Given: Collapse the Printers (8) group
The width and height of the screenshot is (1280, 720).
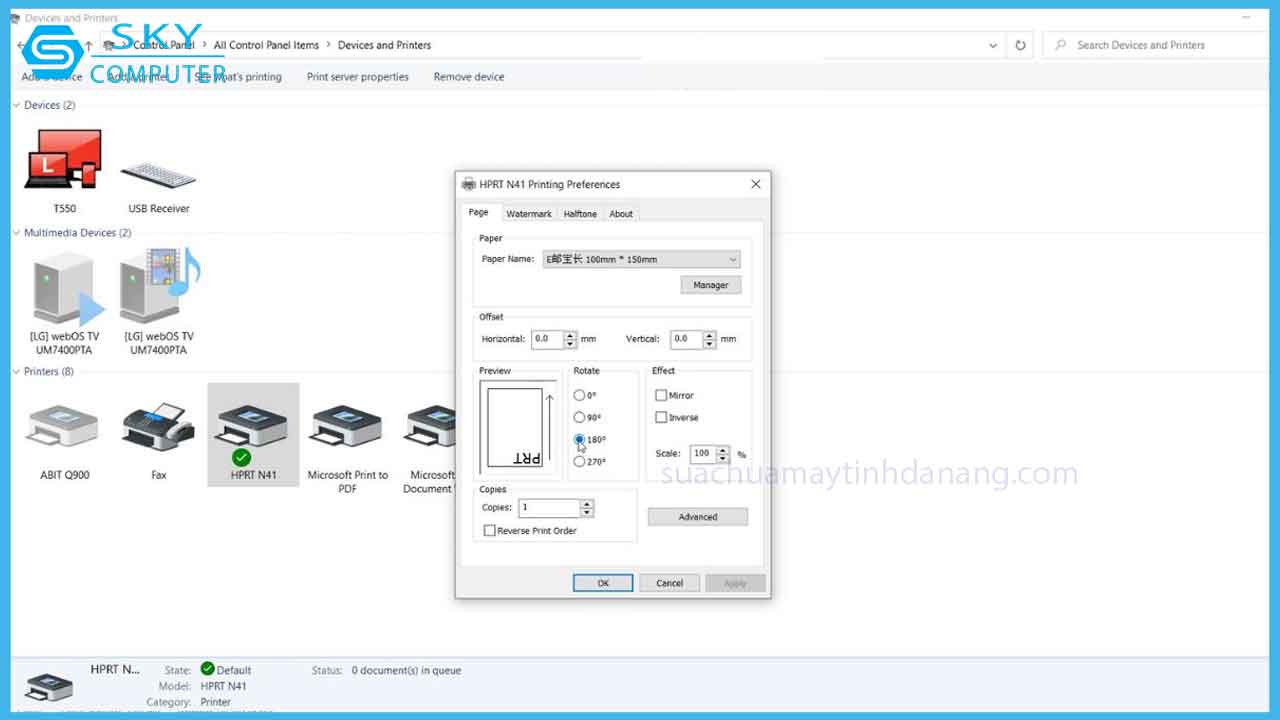Looking at the screenshot, I should (x=17, y=372).
